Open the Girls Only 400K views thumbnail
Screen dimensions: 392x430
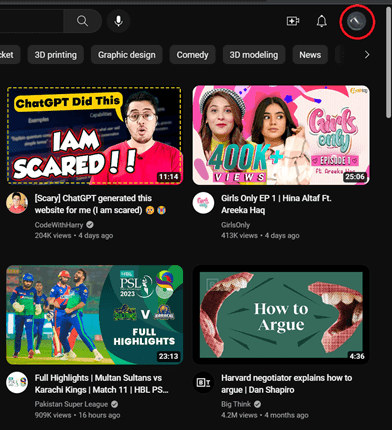pos(281,135)
